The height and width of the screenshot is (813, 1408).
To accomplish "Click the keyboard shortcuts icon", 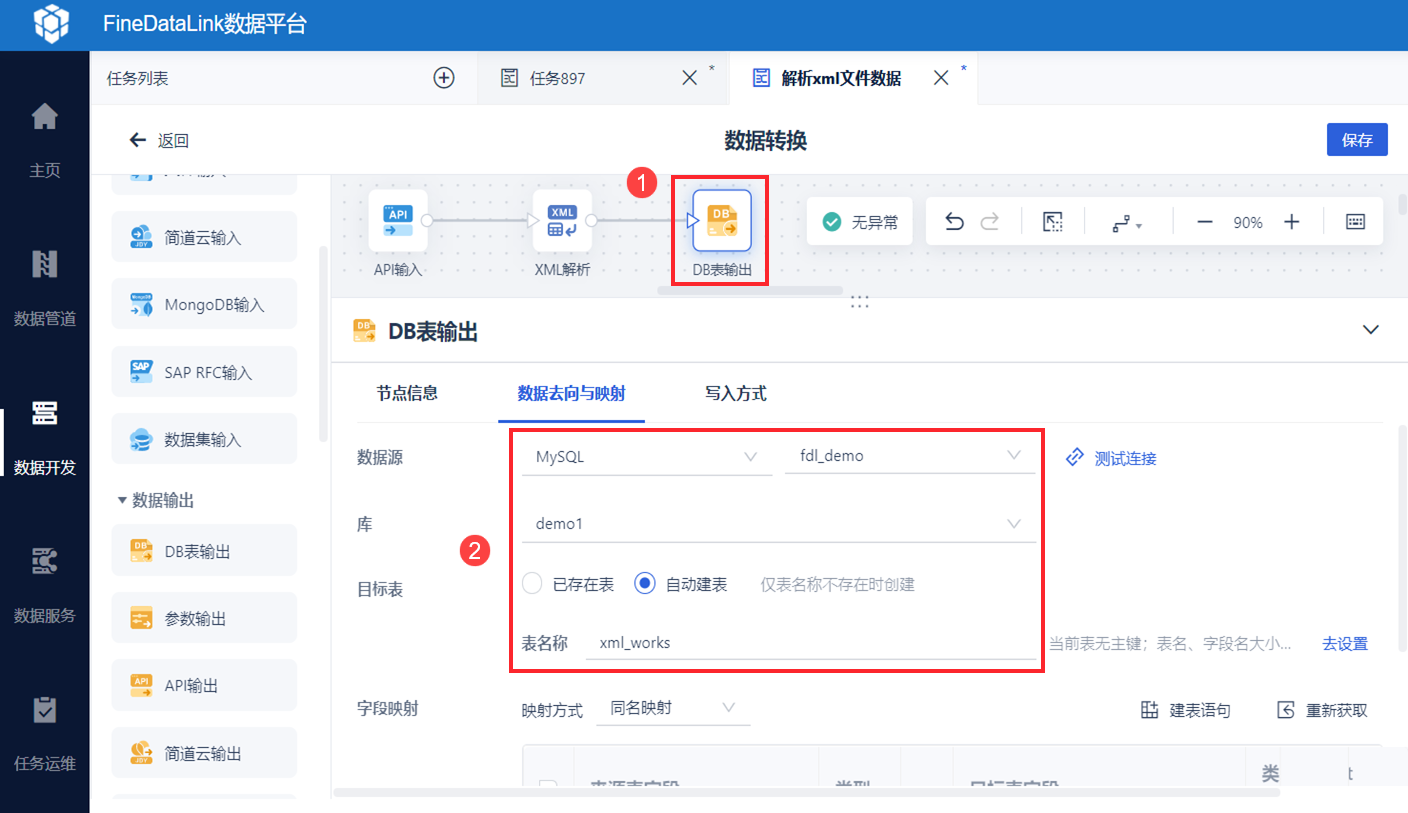I will (x=1355, y=222).
